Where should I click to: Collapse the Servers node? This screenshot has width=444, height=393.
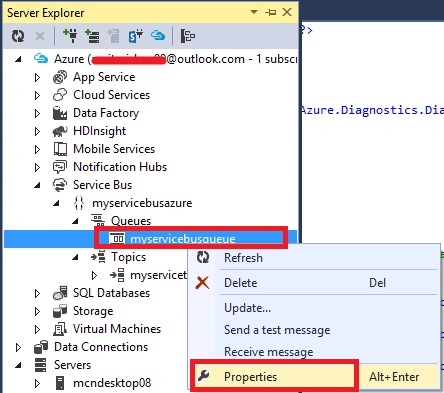pos(18,365)
